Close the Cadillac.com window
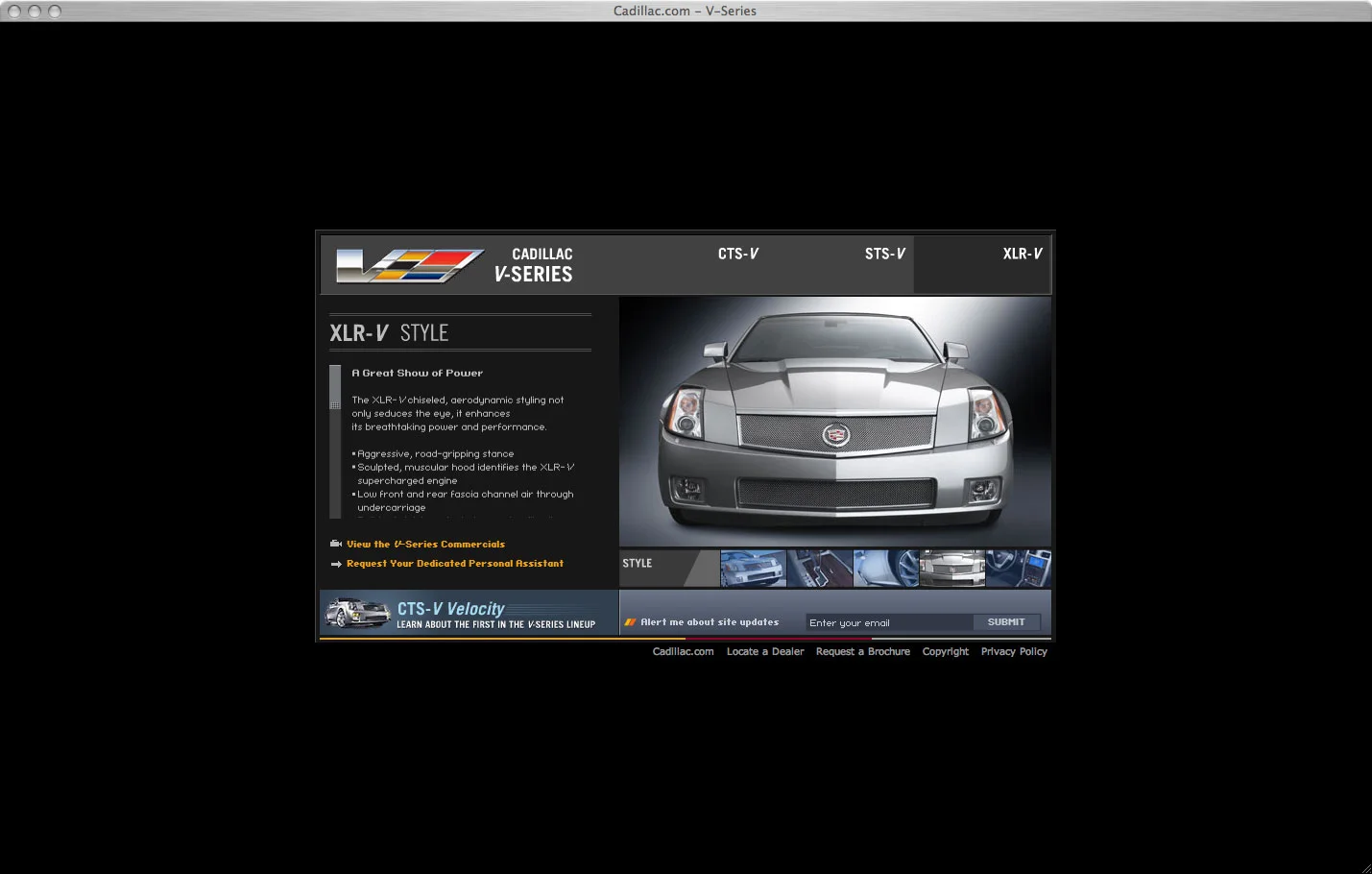This screenshot has height=874, width=1372. pos(14,12)
